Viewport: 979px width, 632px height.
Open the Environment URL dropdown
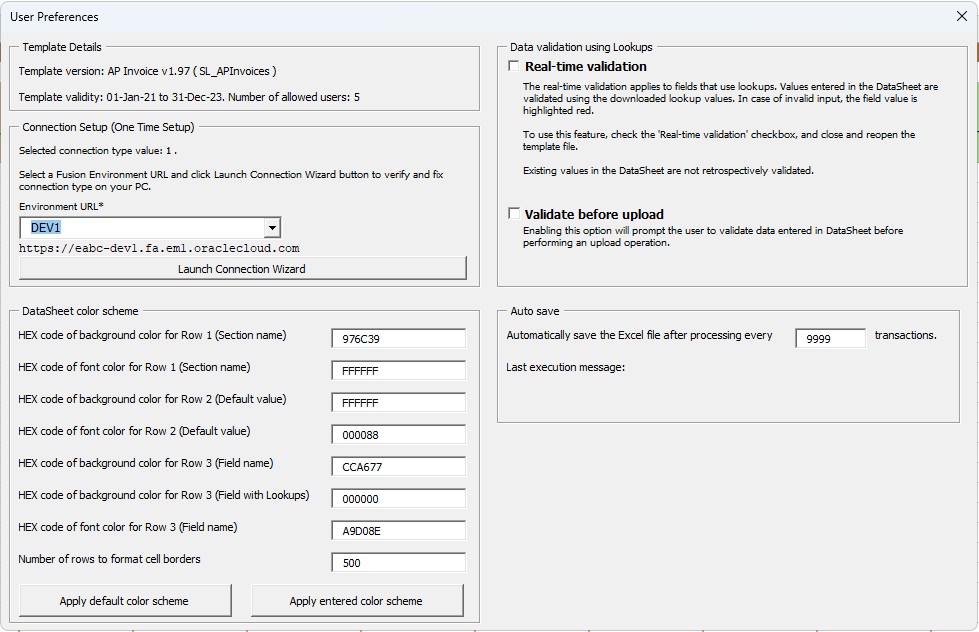(x=272, y=226)
